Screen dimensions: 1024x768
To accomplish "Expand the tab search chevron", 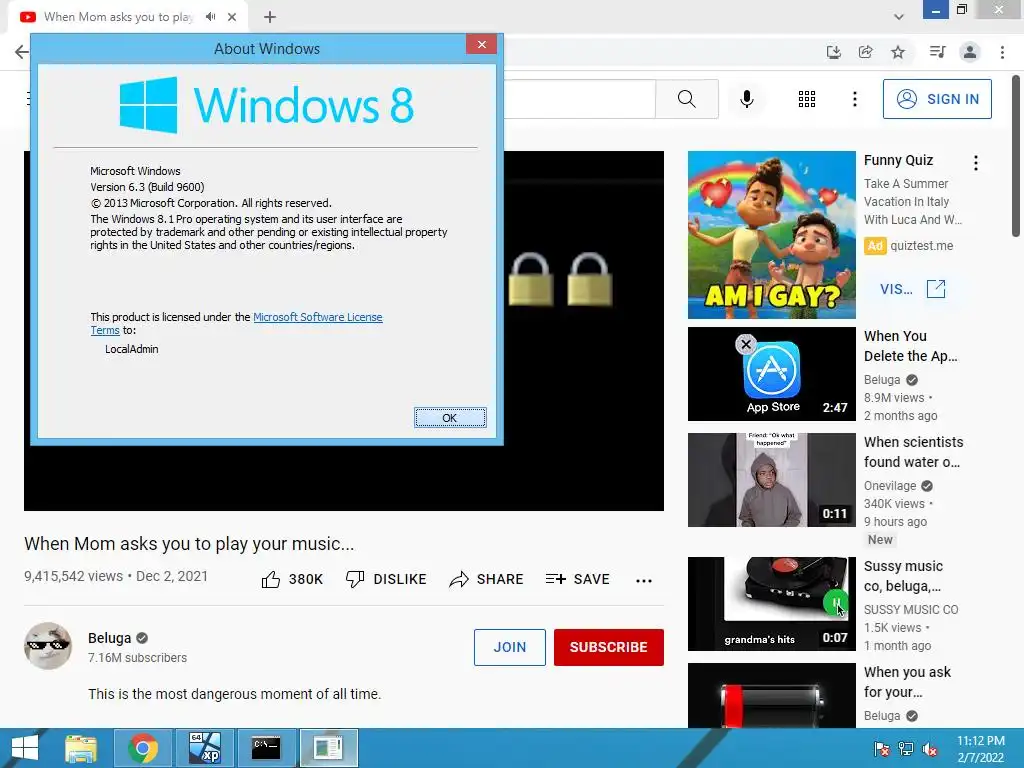I will (899, 17).
